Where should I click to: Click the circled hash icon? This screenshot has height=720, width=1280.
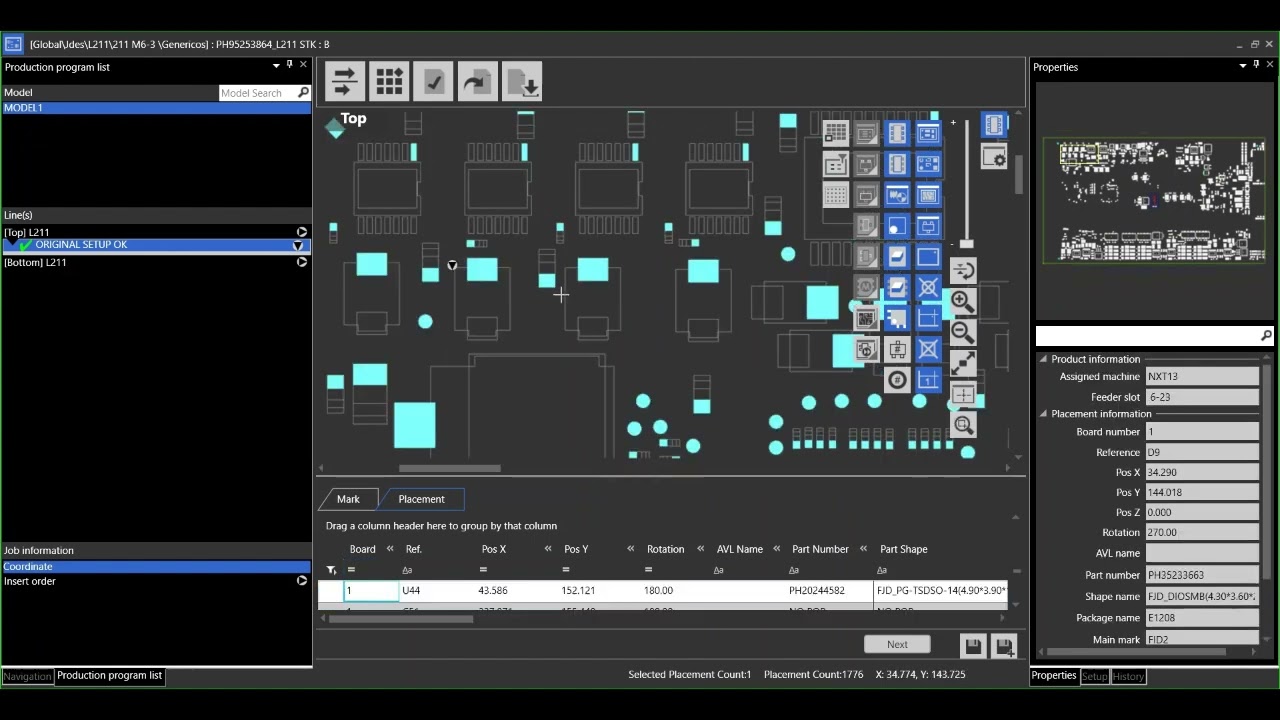point(897,380)
